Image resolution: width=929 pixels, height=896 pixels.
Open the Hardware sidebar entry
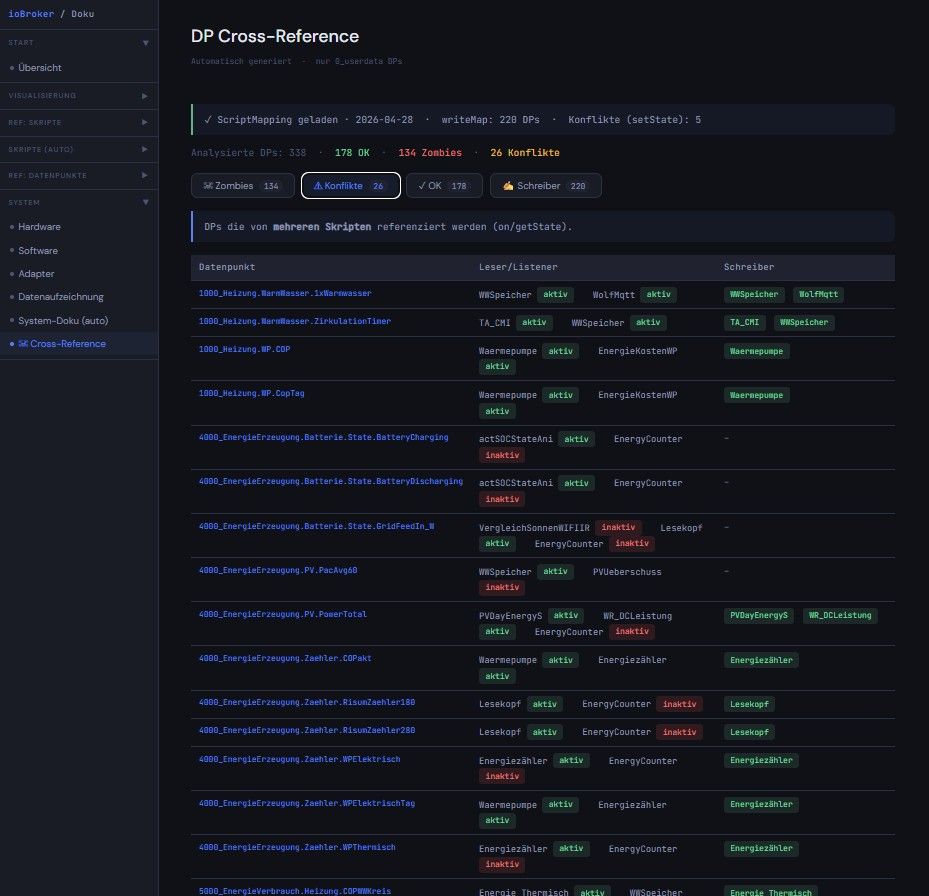pos(39,226)
